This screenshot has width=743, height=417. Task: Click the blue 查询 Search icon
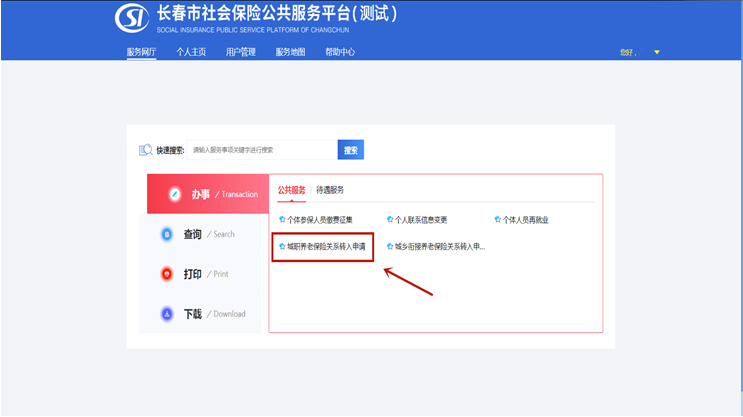pyautogui.click(x=167, y=234)
